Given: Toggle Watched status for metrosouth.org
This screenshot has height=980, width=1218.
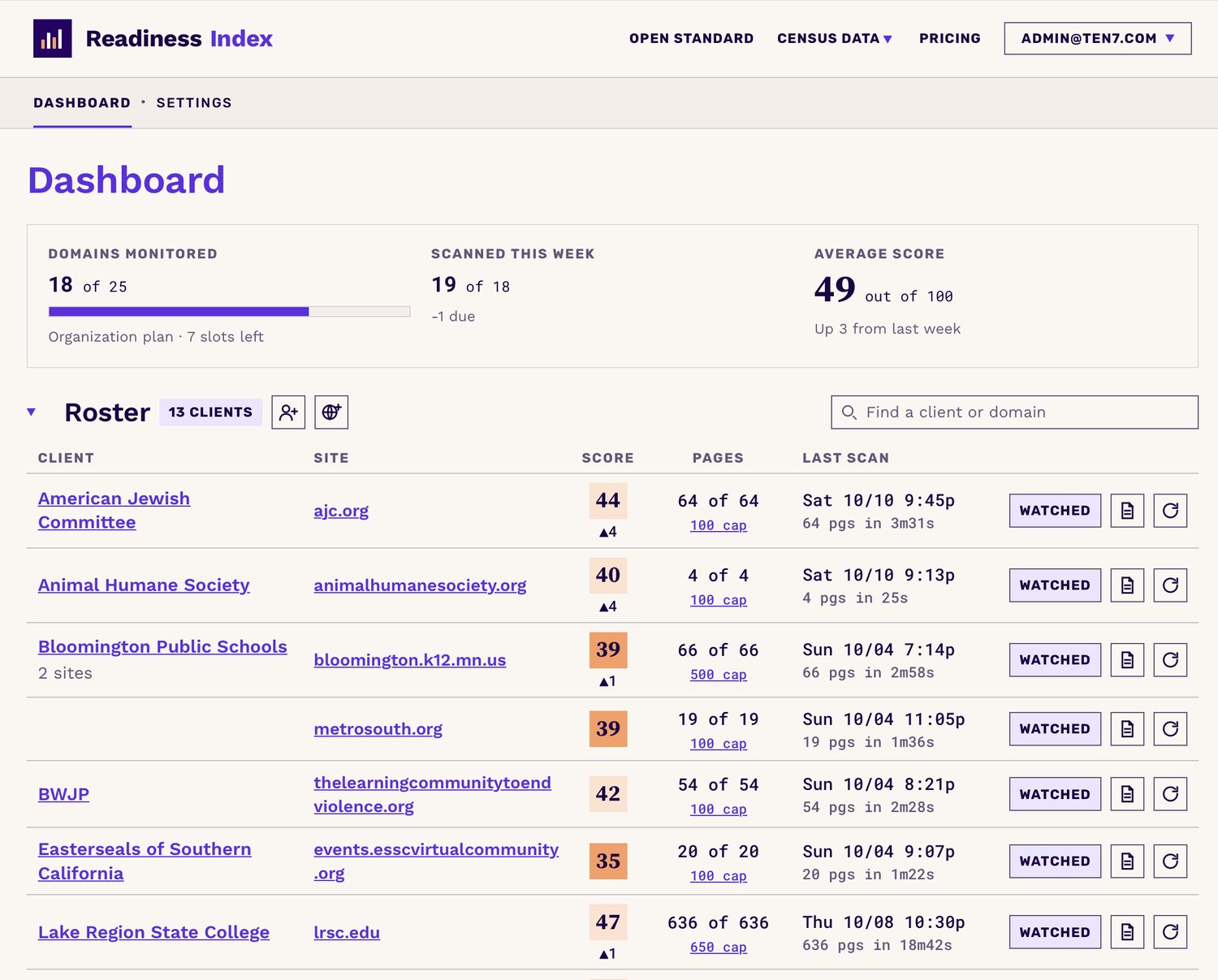Looking at the screenshot, I should click(x=1055, y=729).
